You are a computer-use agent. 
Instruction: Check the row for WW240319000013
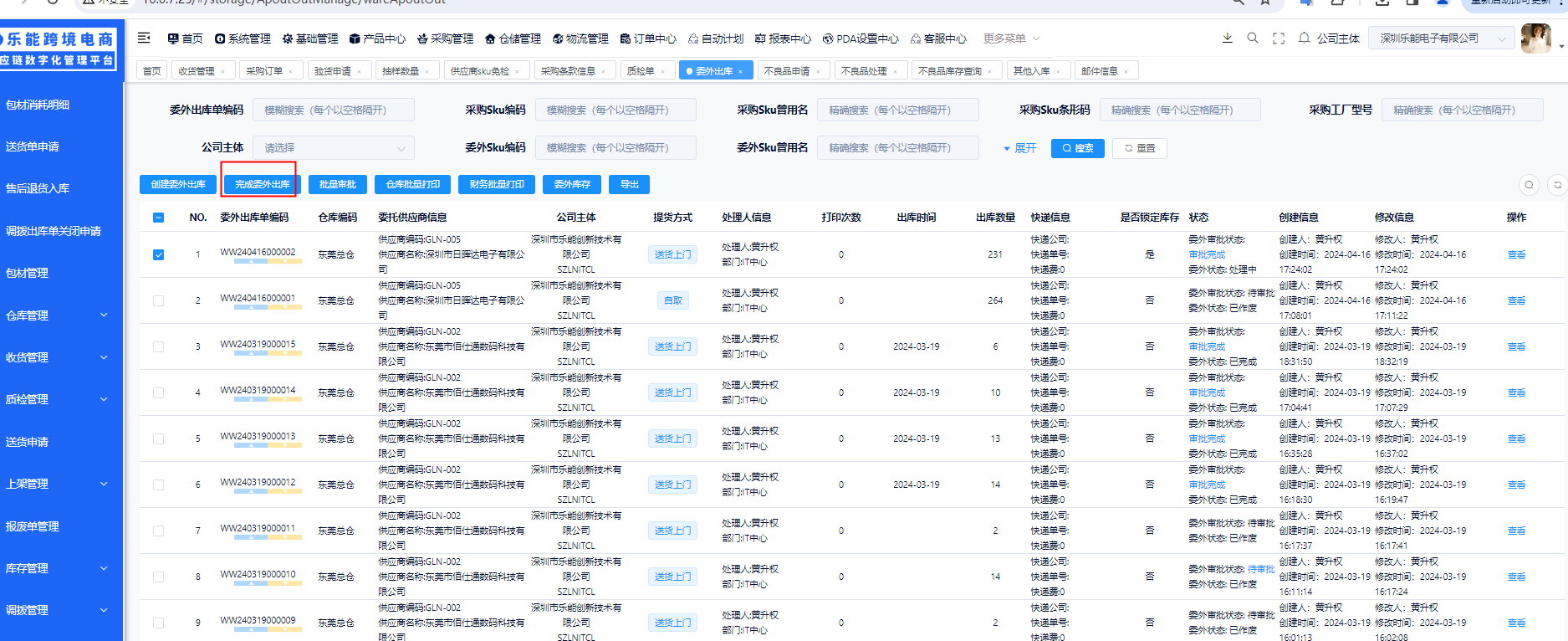159,438
